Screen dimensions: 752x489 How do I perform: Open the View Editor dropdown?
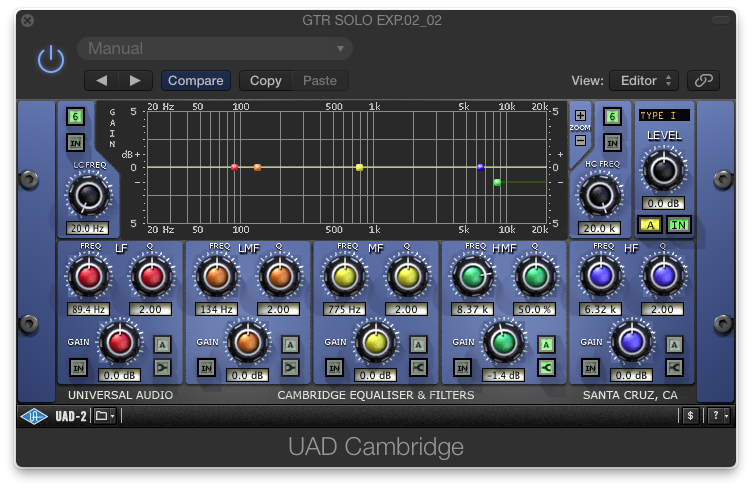644,81
